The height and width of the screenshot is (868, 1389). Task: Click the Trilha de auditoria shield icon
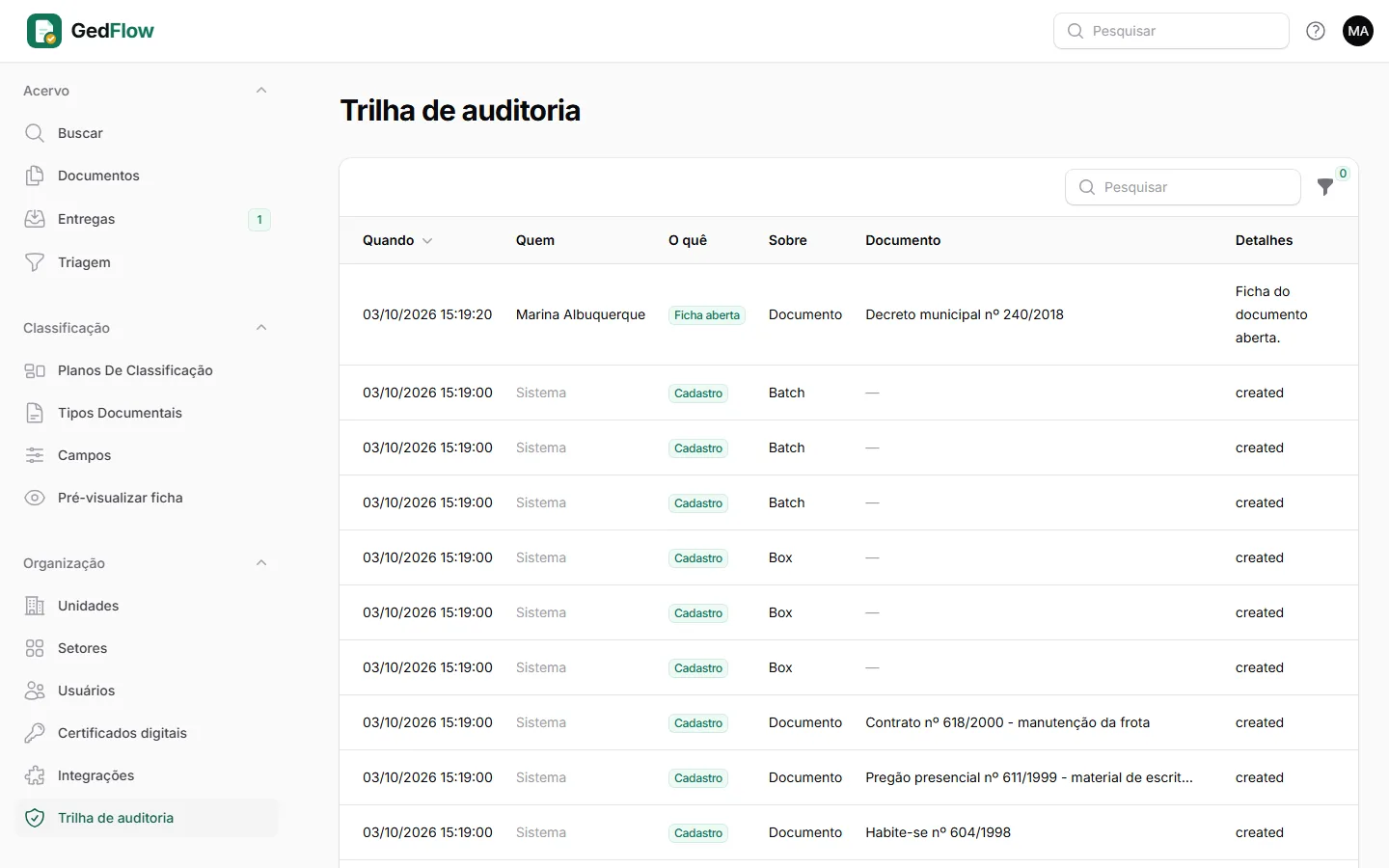[35, 818]
